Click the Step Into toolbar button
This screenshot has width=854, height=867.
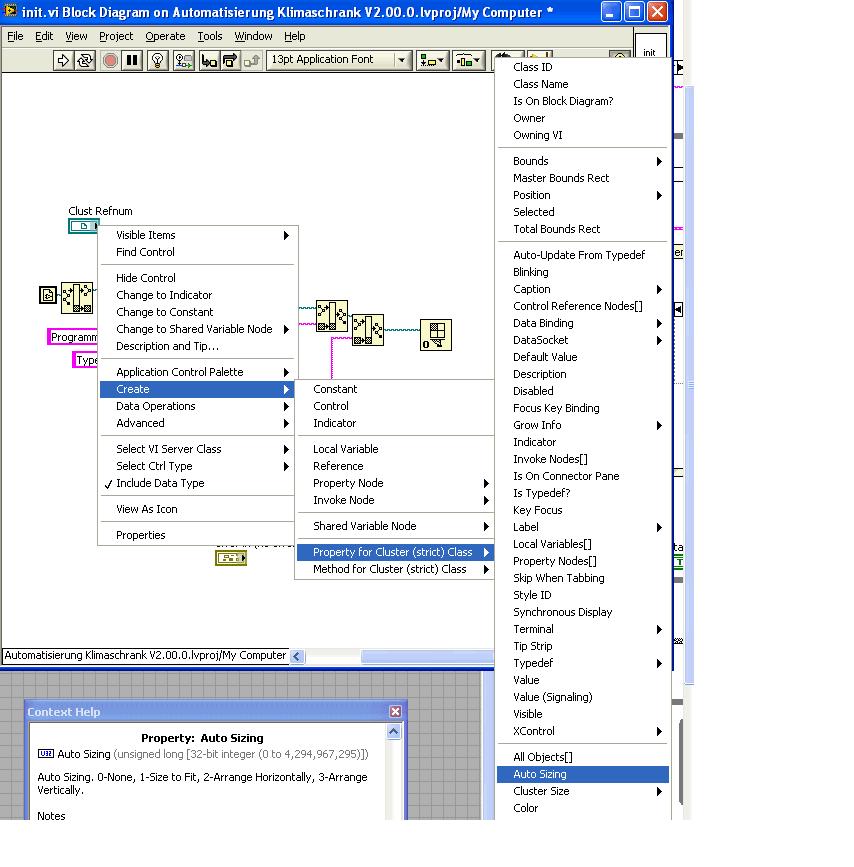[x=209, y=60]
